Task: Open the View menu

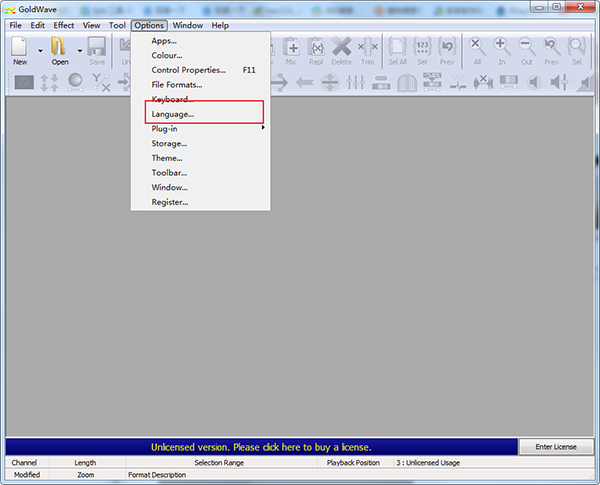Action: tap(91, 25)
